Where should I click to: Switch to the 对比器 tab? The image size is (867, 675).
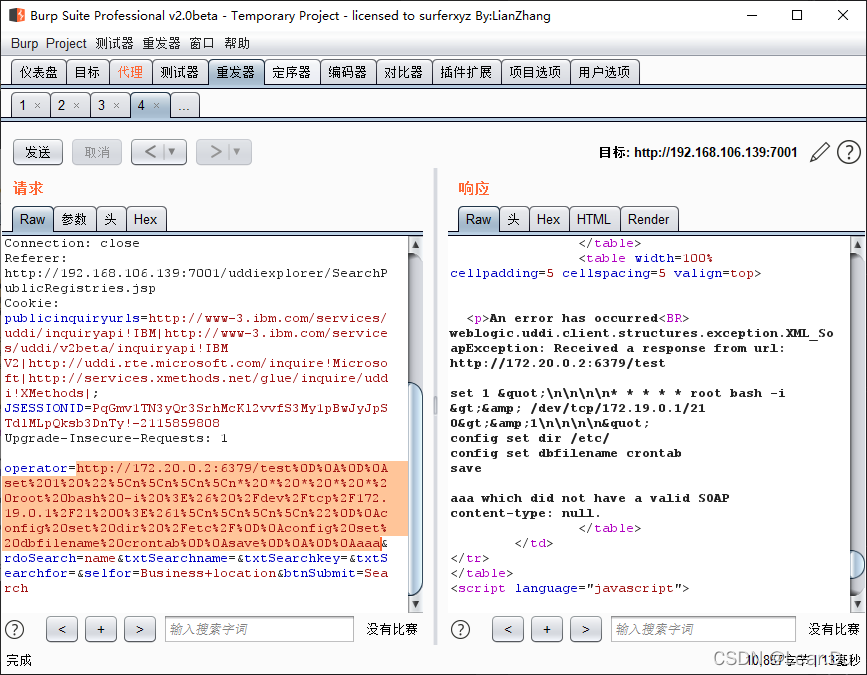pos(404,72)
